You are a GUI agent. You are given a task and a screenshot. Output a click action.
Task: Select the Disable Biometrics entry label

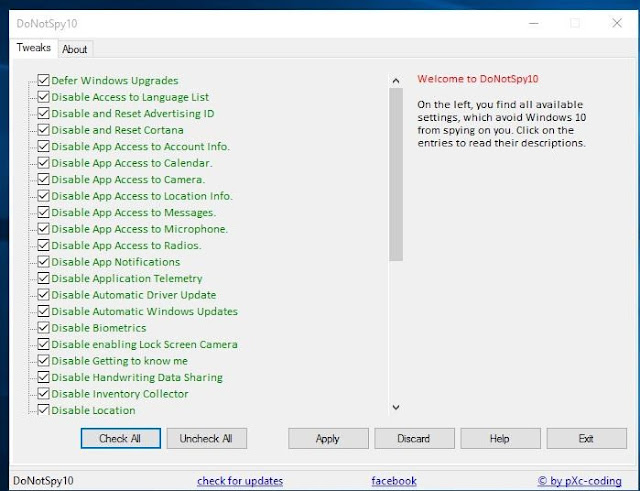pos(98,328)
